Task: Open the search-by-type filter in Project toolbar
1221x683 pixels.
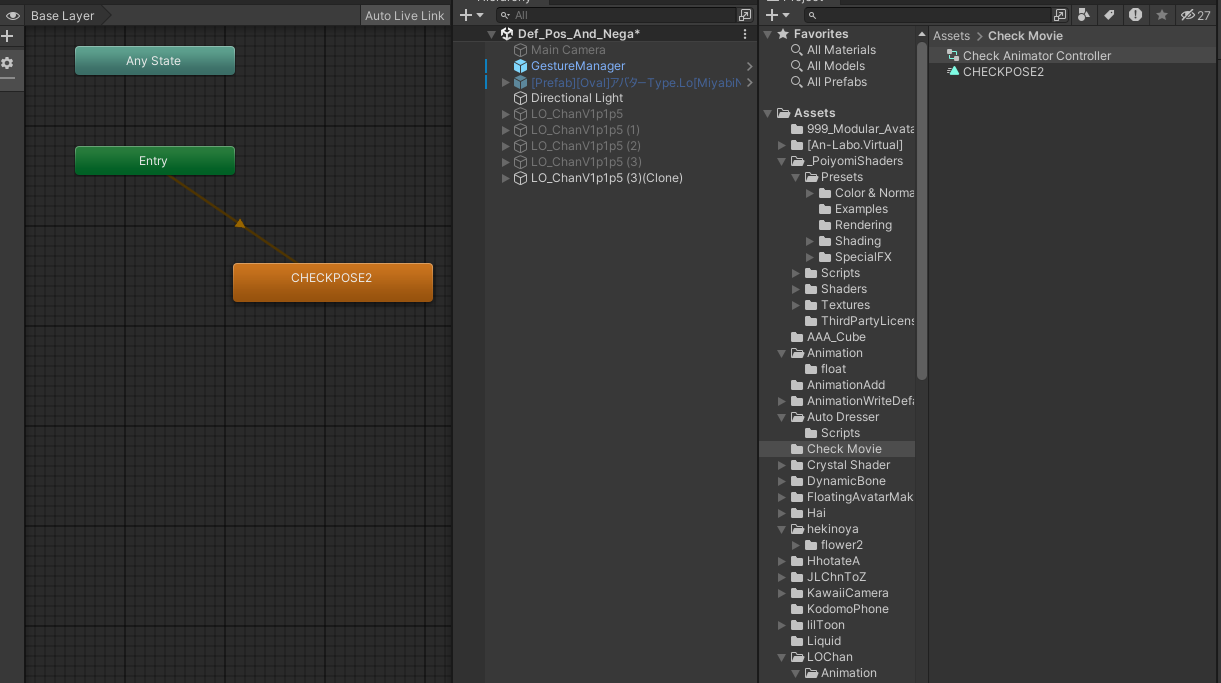Action: point(1083,13)
